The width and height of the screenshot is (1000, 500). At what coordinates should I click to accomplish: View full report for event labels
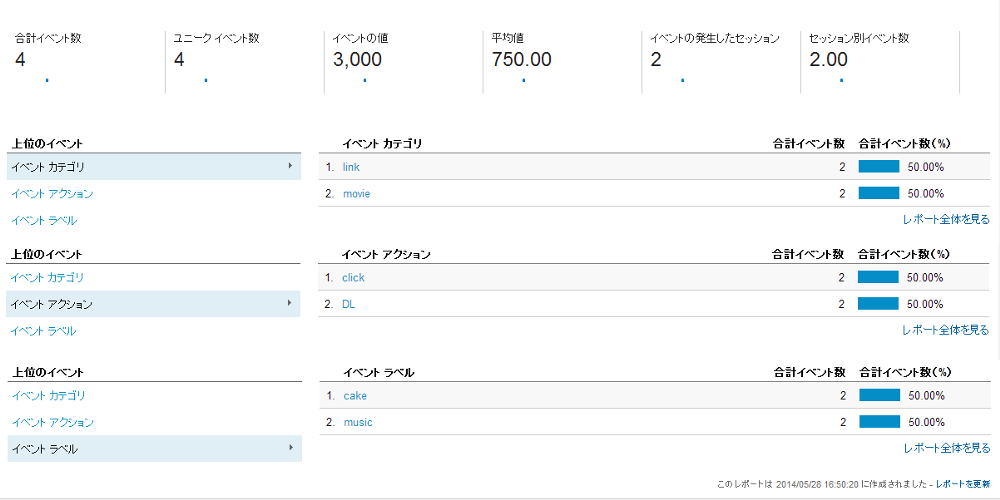tap(947, 448)
